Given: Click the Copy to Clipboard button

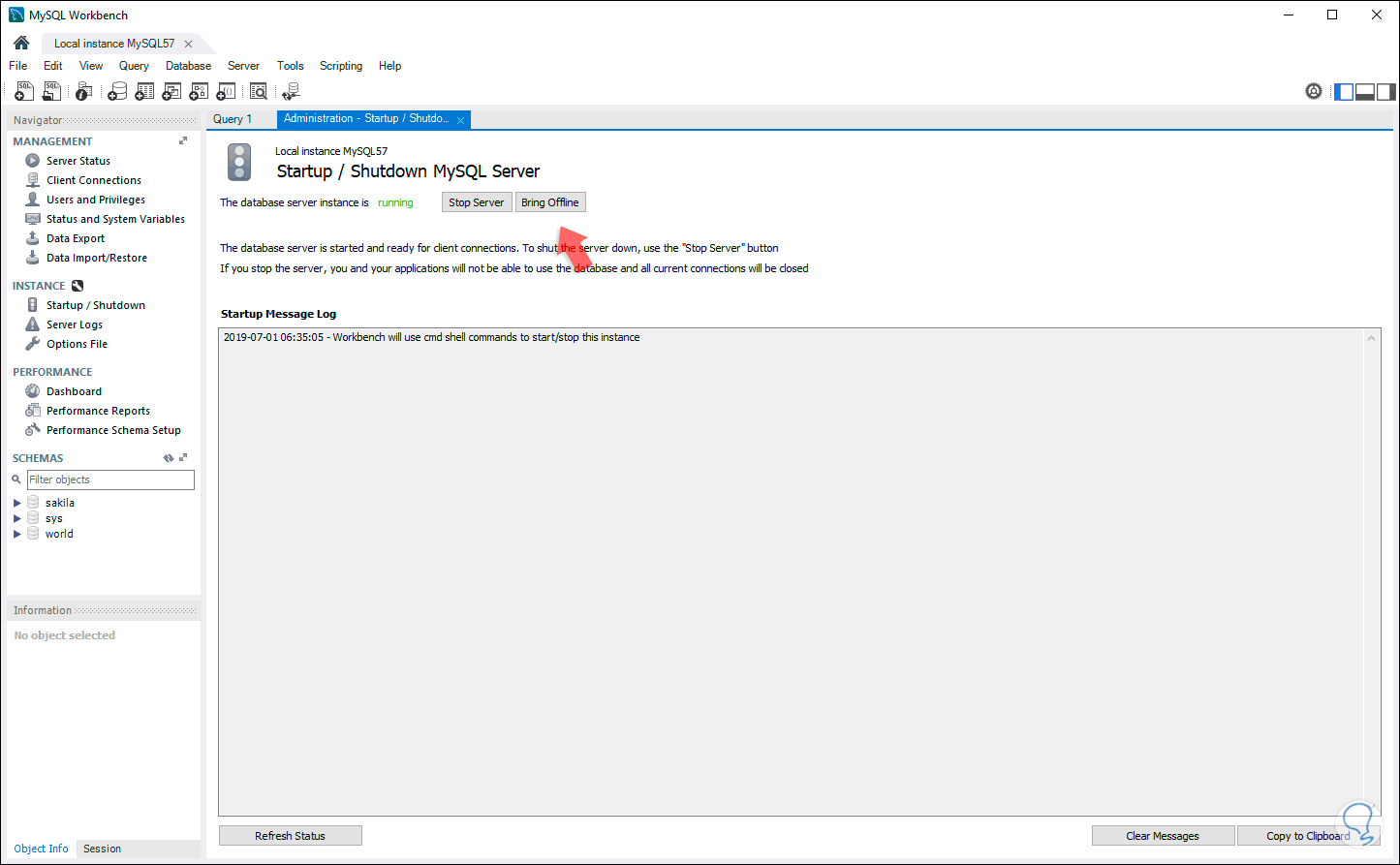Looking at the screenshot, I should (1308, 836).
